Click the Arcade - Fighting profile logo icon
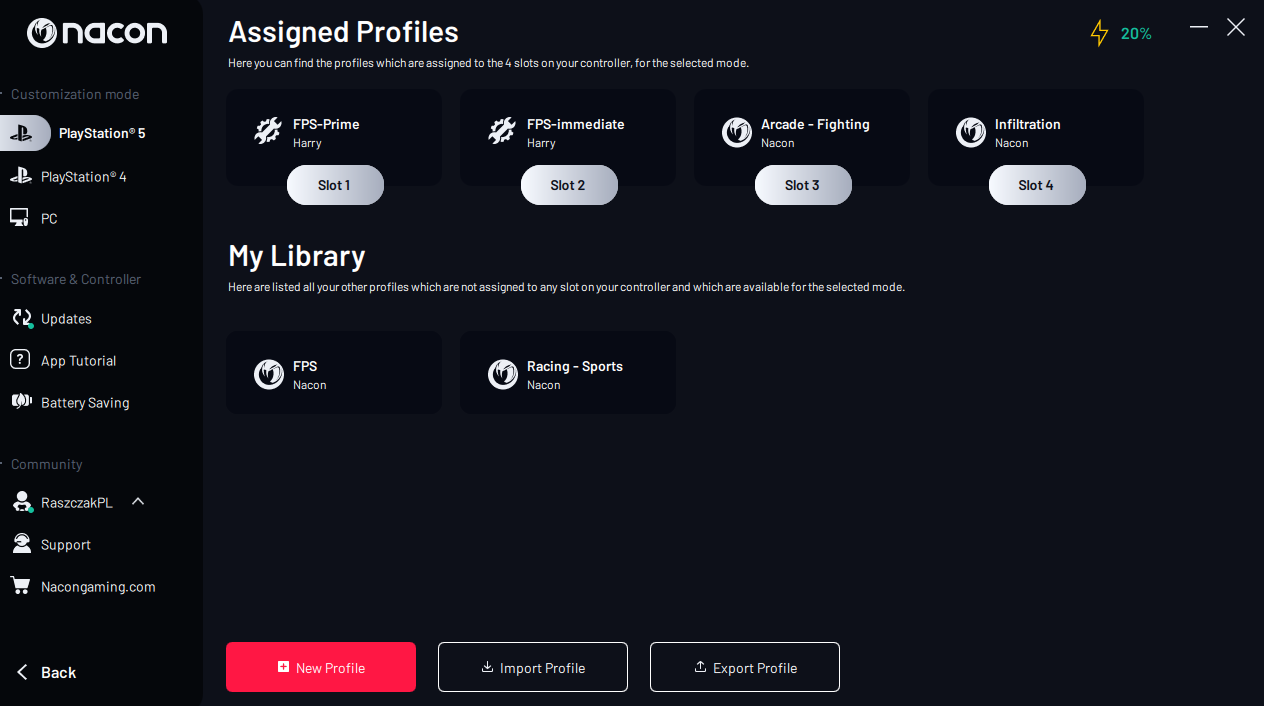1264x706 pixels. [x=737, y=133]
